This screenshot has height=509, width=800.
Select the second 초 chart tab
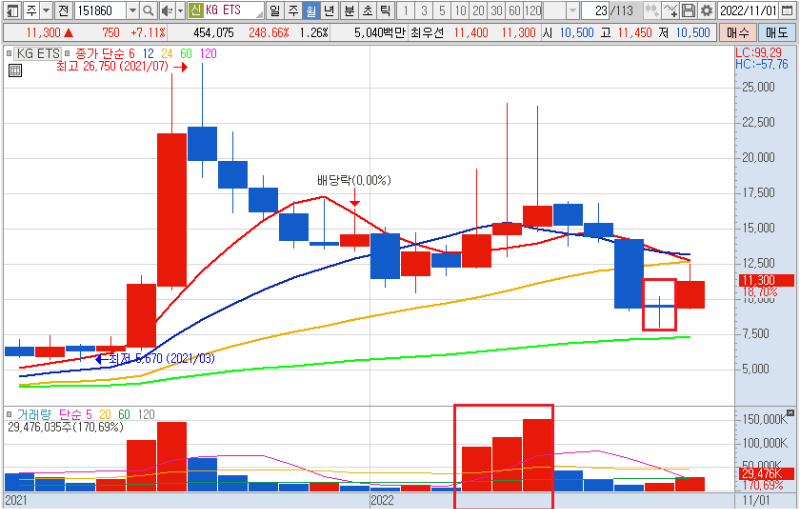(367, 10)
